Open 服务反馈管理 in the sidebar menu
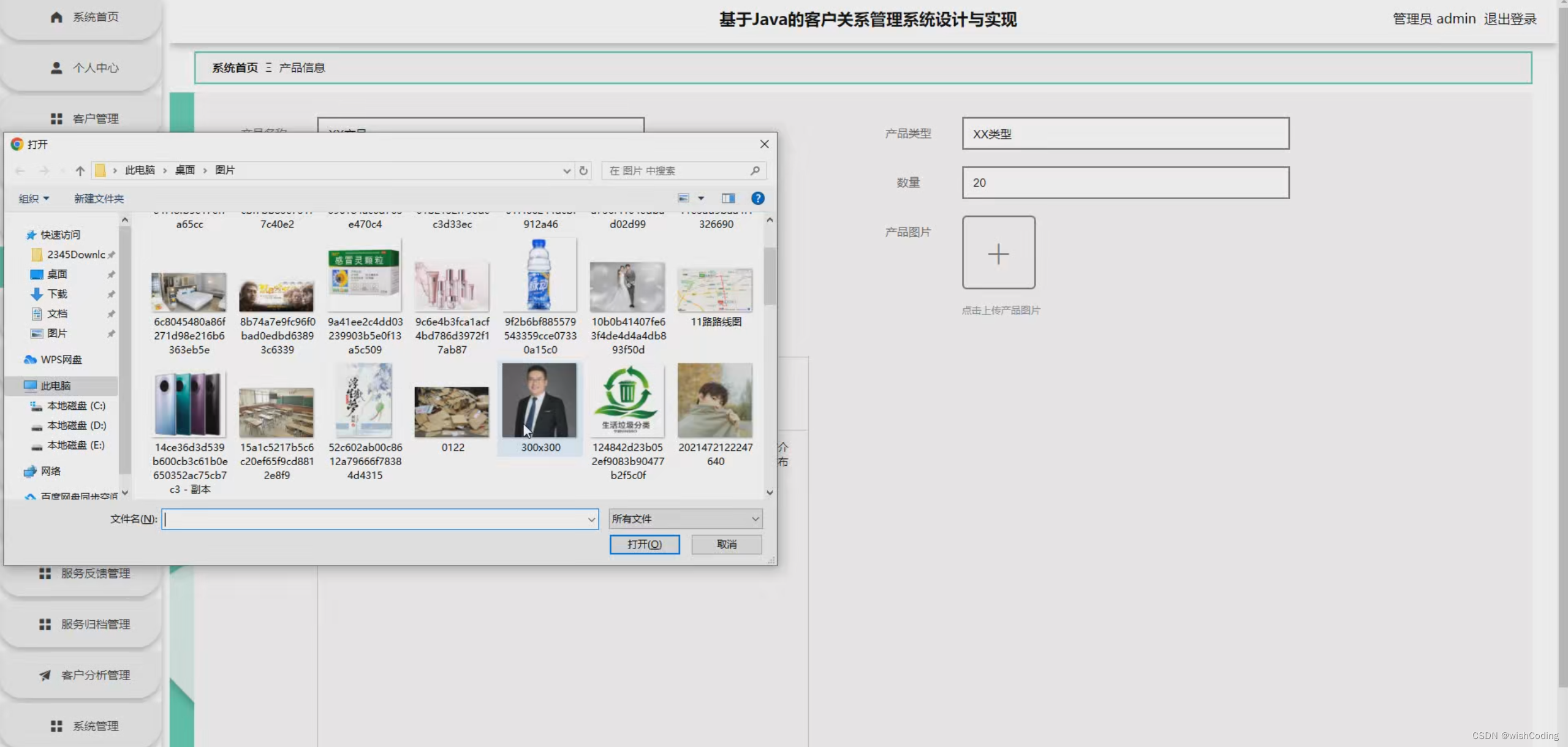 coord(95,574)
